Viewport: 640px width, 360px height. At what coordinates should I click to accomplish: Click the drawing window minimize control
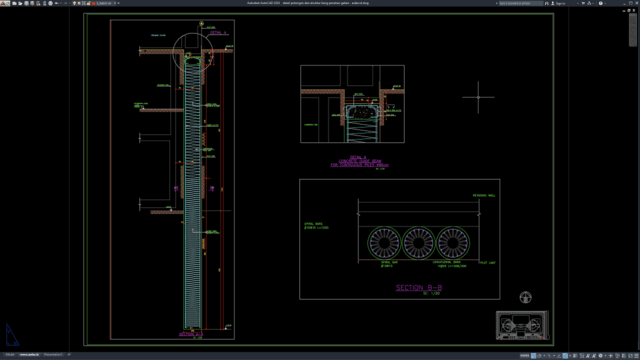tap(624, 11)
